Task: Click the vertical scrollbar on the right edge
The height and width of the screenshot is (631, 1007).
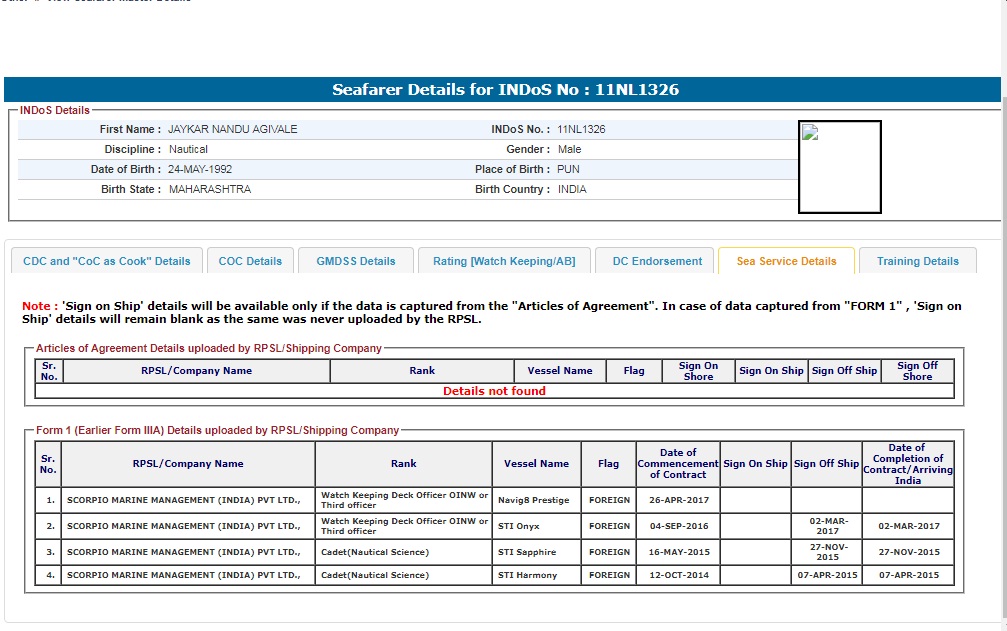Action: pos(1003,300)
